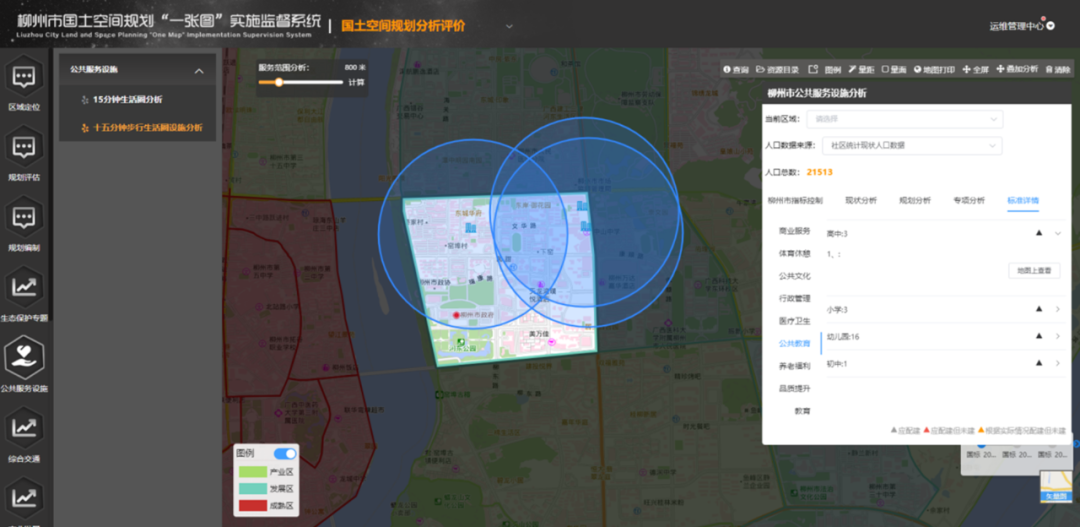Click 地图打印 in the toolbar
Viewport: 1080px width, 527px height.
coord(934,70)
